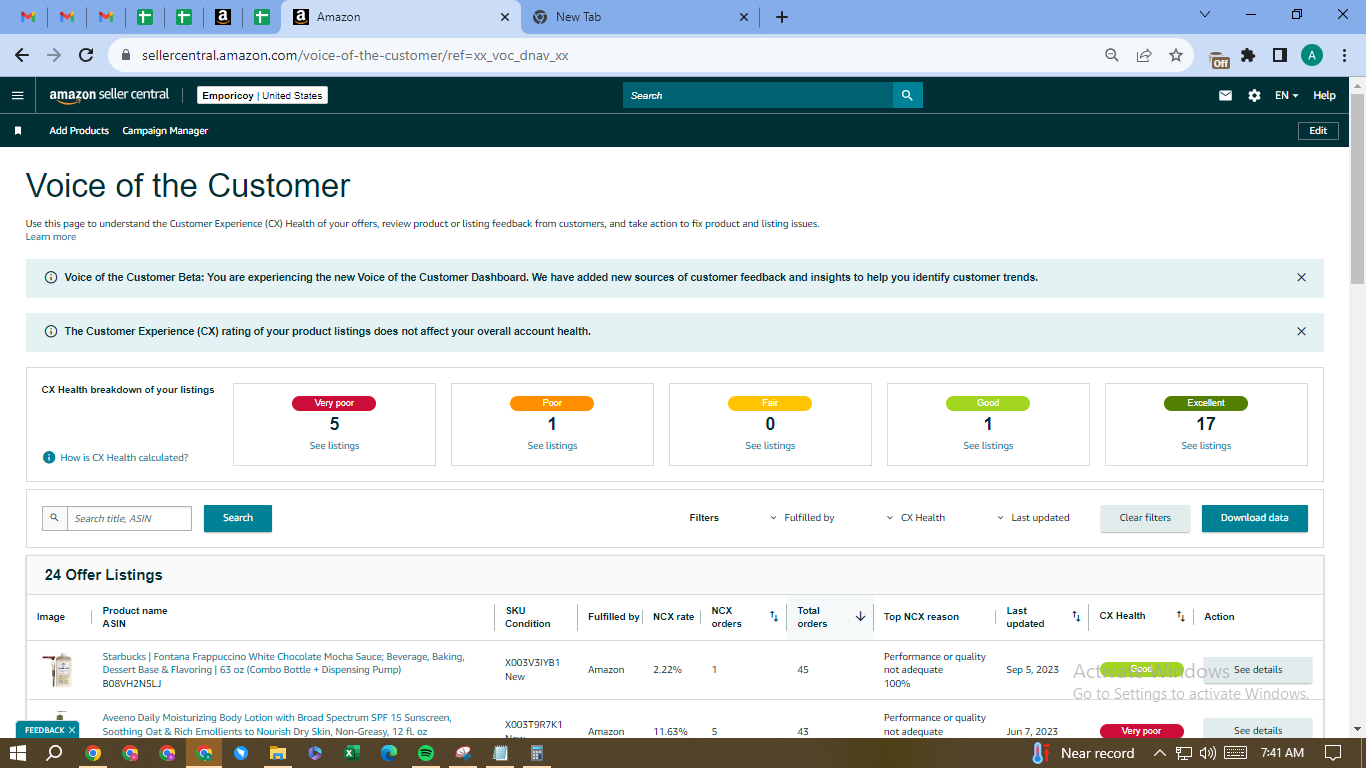Click the site lock icon in address bar
This screenshot has height=768, width=1366.
click(x=126, y=55)
